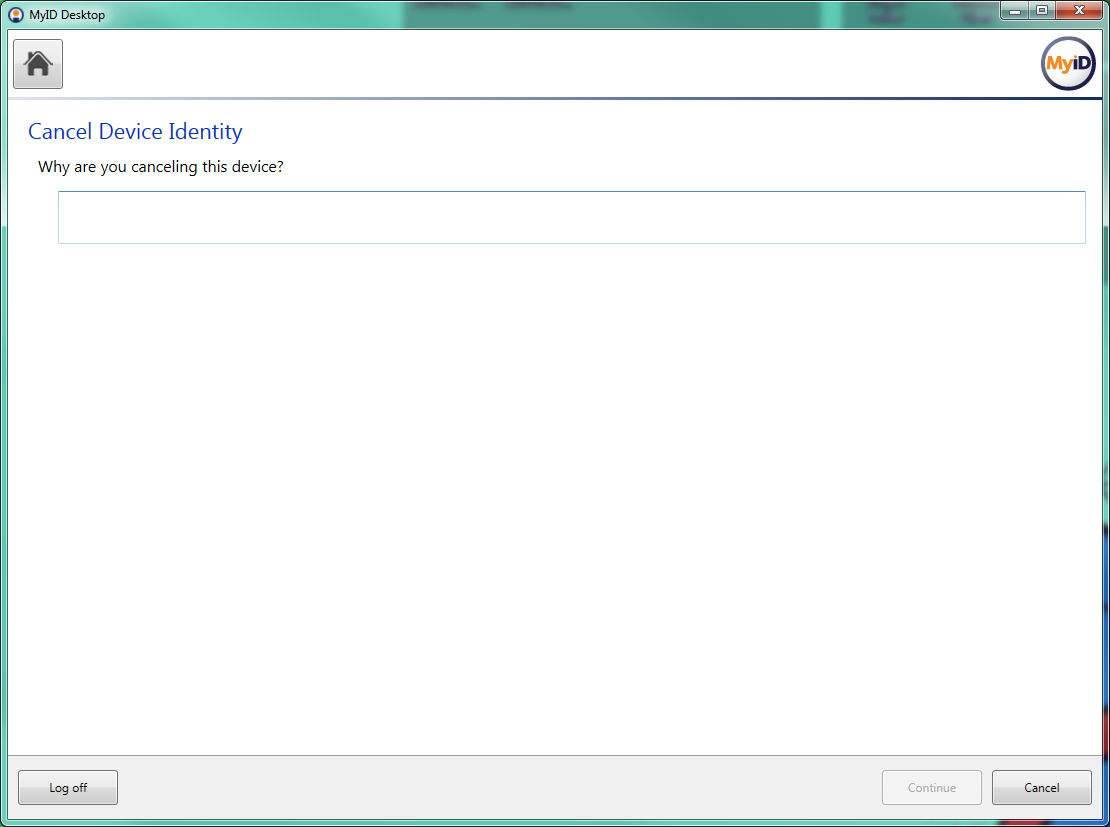
Task: Click the MyID Desktop title bar icon
Action: click(x=16, y=14)
